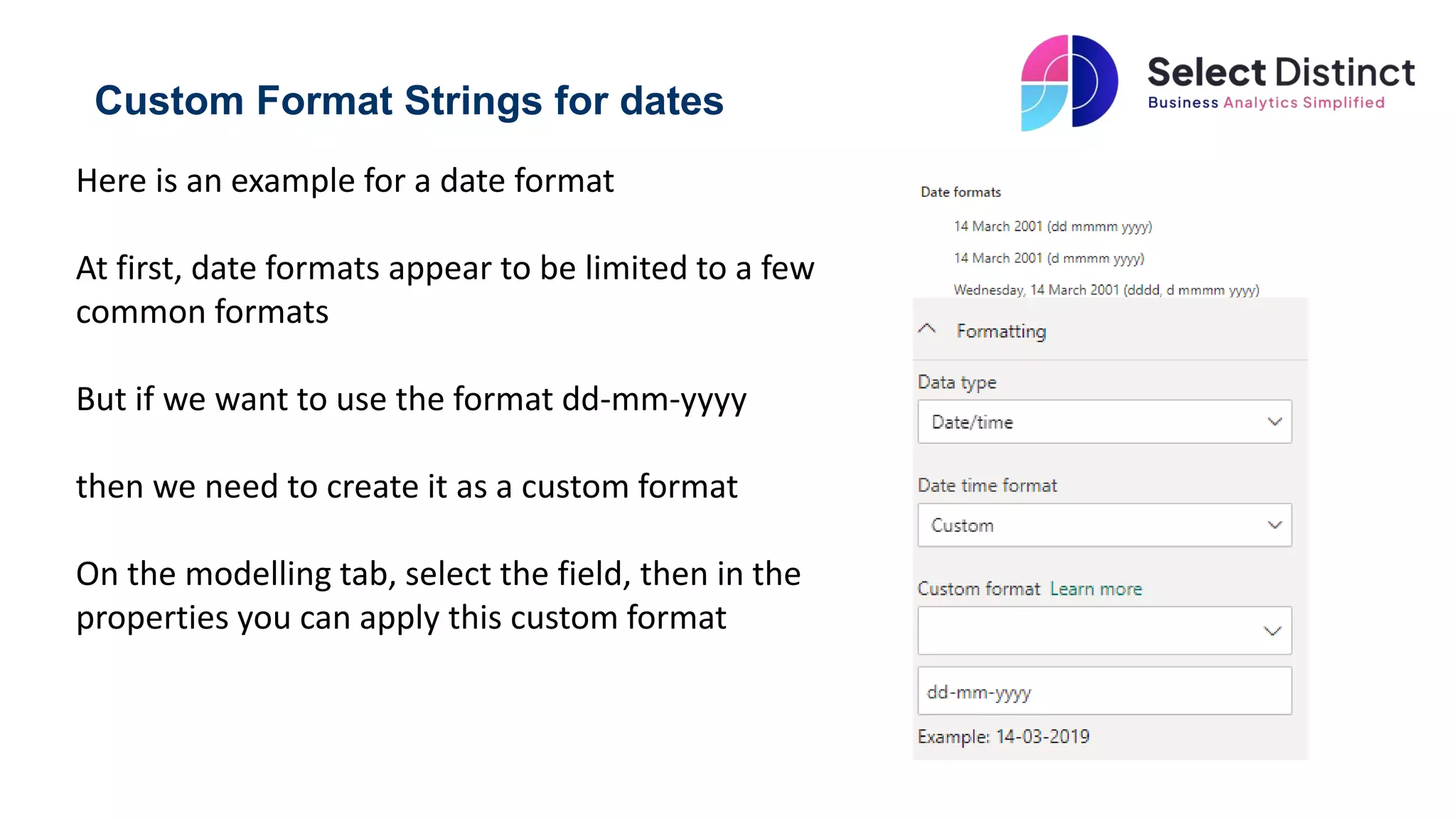This screenshot has width=1456, height=819.
Task: Click the Data type field label
Action: click(957, 382)
